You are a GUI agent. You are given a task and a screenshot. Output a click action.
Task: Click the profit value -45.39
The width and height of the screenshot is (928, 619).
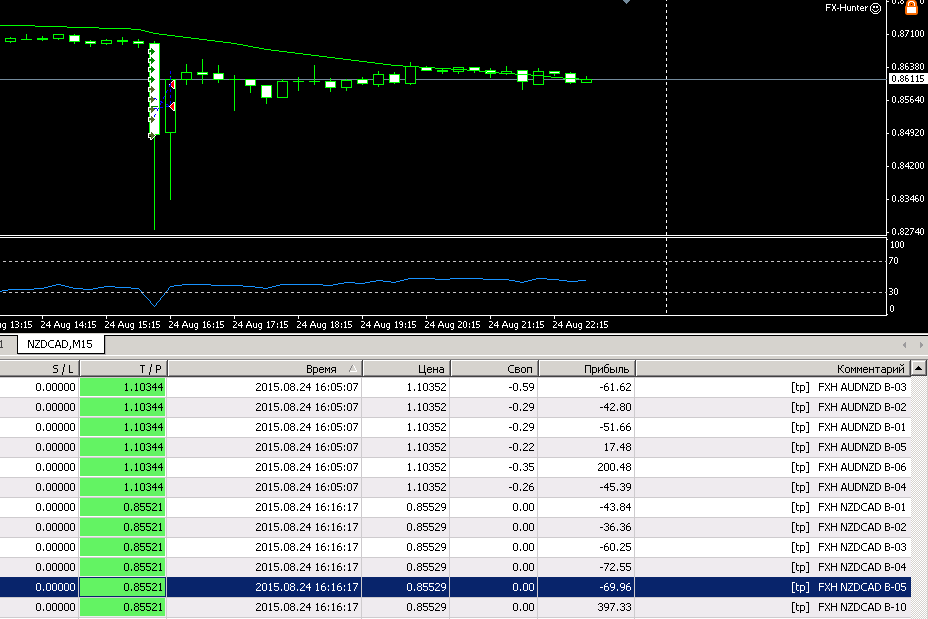tap(615, 487)
